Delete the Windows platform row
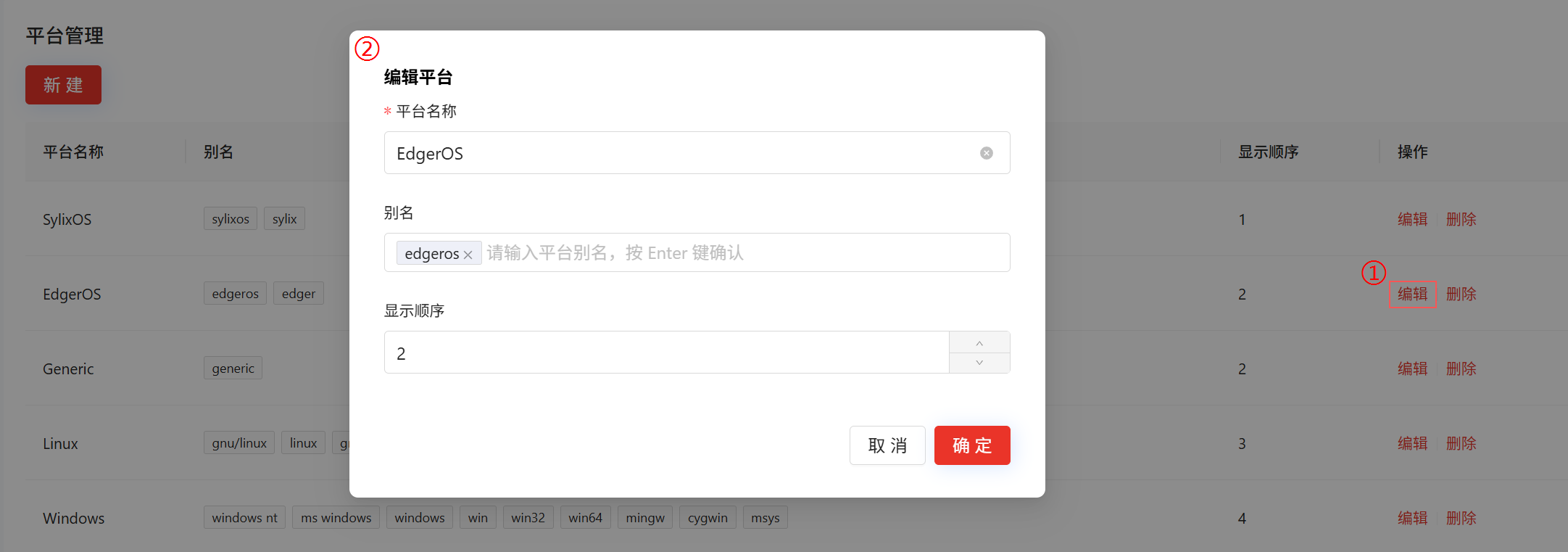 click(1461, 518)
